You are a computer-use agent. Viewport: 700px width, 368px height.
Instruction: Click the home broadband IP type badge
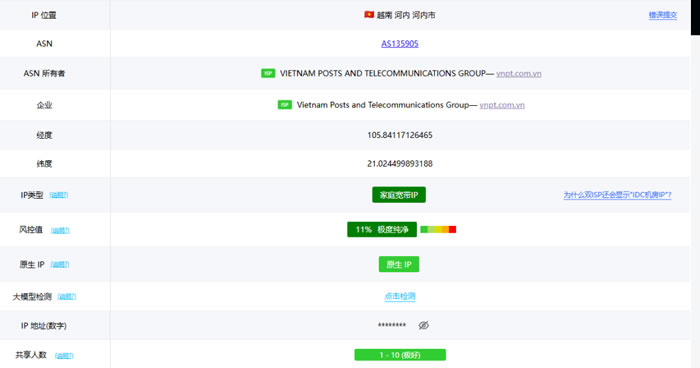(x=399, y=195)
